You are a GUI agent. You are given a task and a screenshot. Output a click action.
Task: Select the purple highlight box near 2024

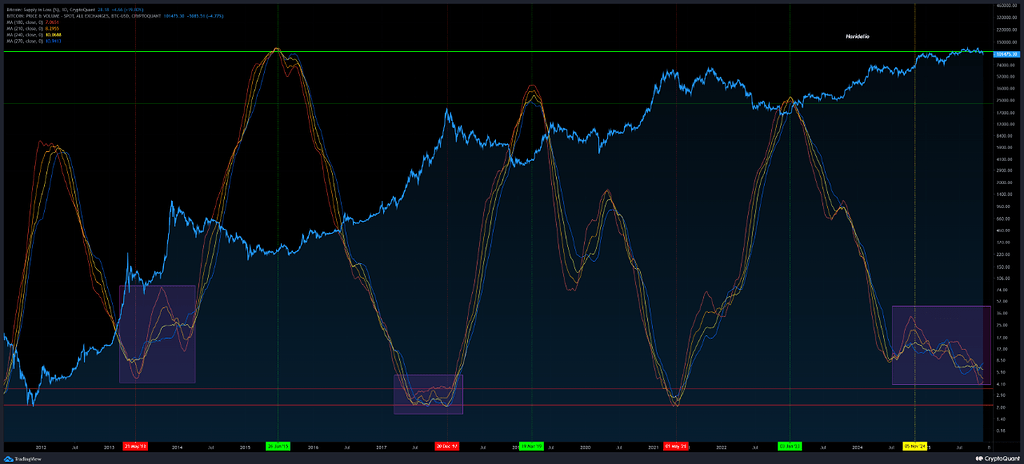(940, 345)
